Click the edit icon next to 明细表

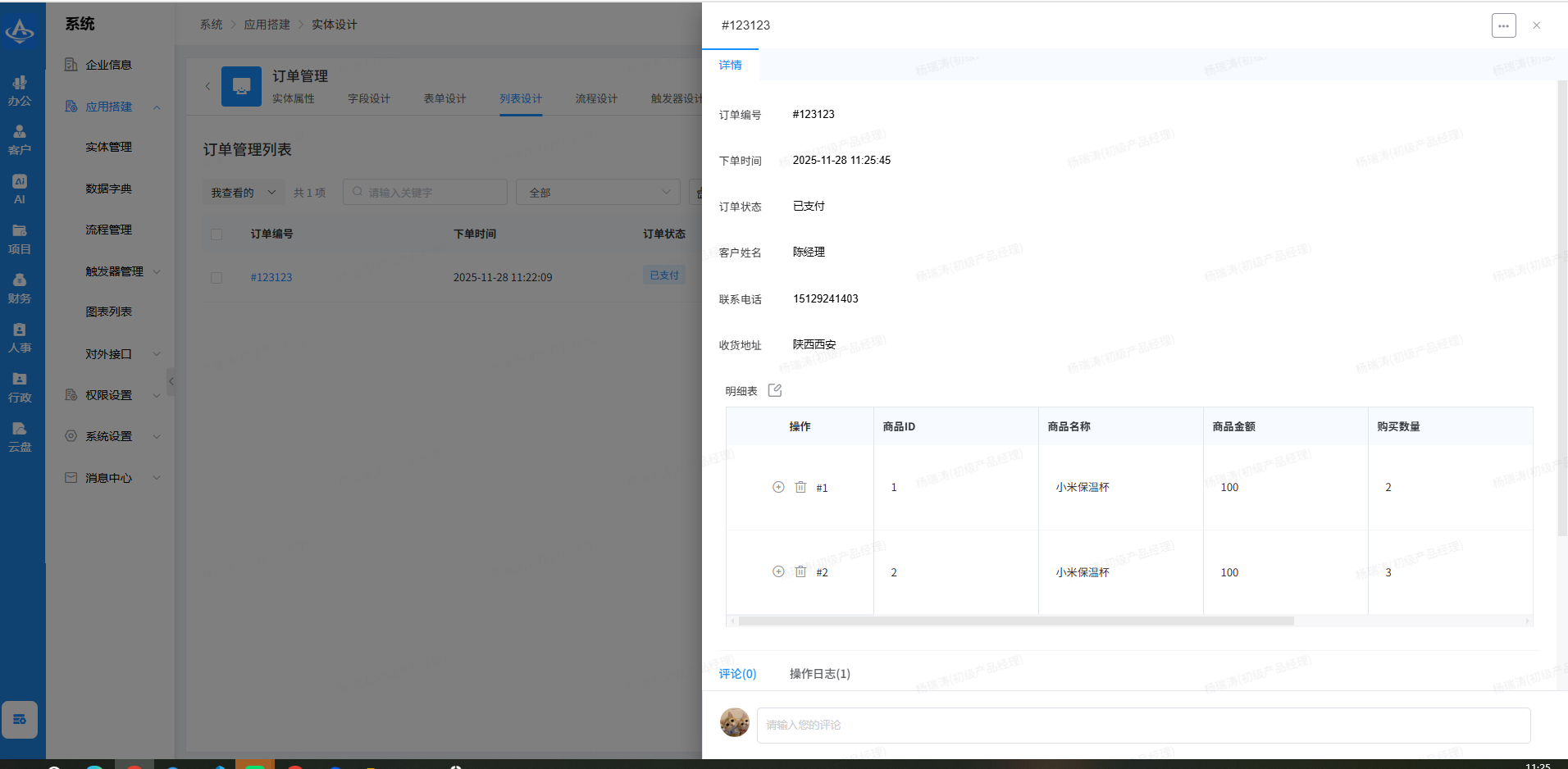[774, 390]
